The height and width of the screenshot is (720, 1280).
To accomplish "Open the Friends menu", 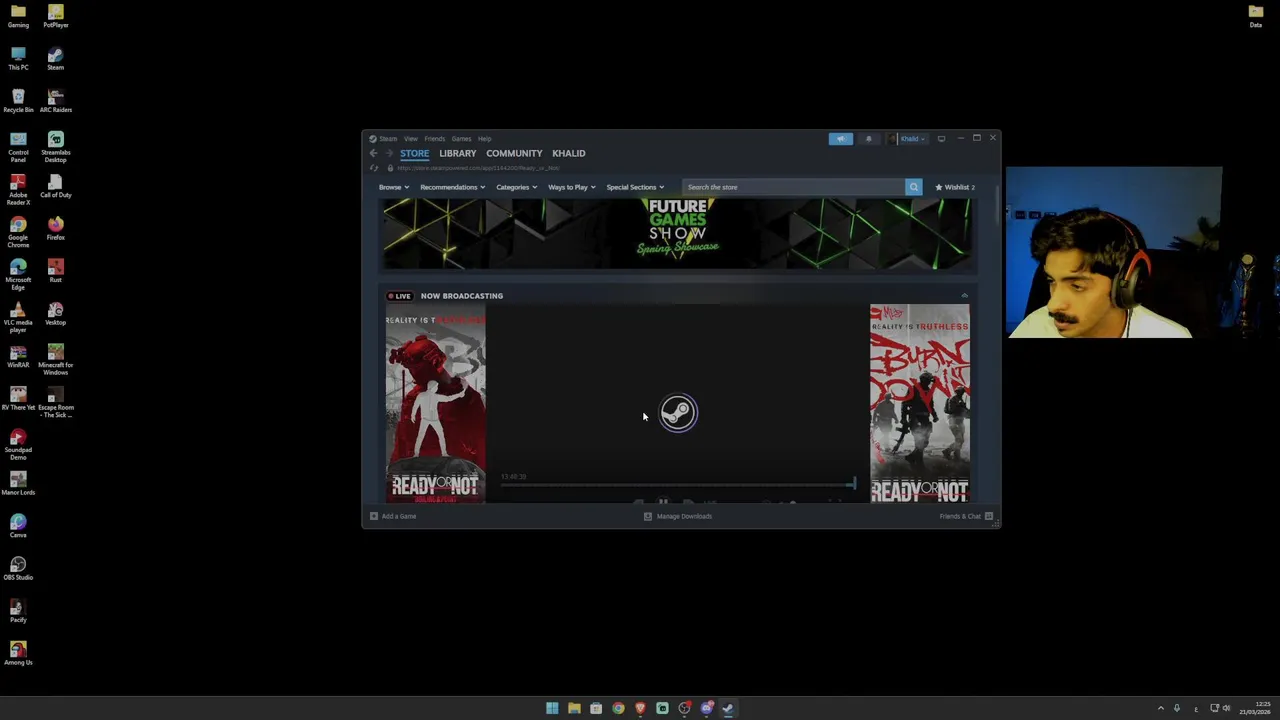I will (x=435, y=139).
